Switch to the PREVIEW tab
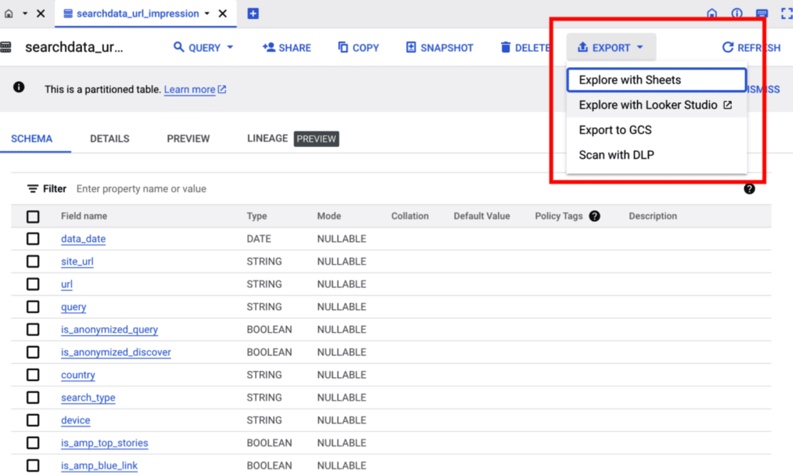This screenshot has width=793, height=475. coord(188,139)
